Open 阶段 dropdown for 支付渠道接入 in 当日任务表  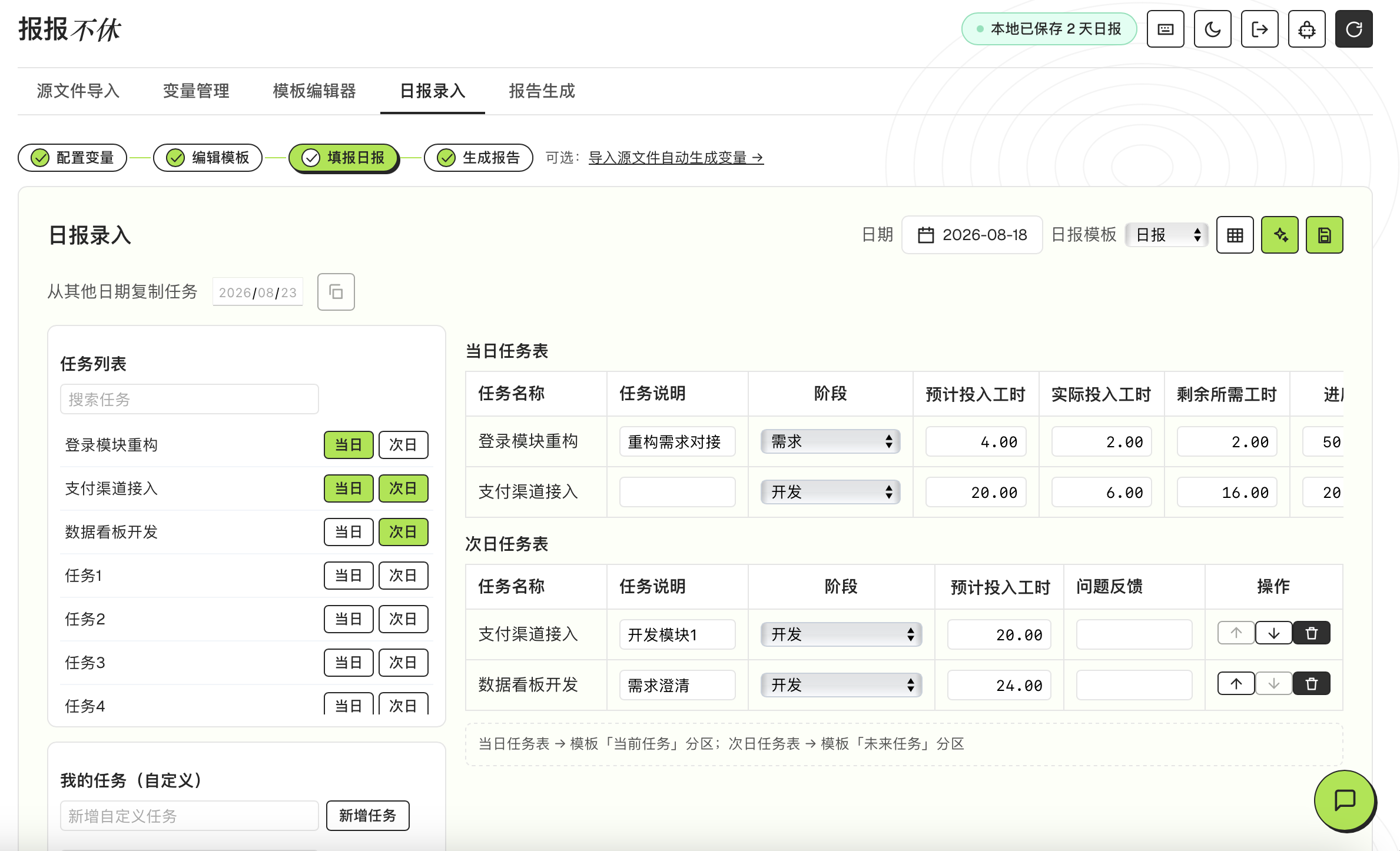830,492
